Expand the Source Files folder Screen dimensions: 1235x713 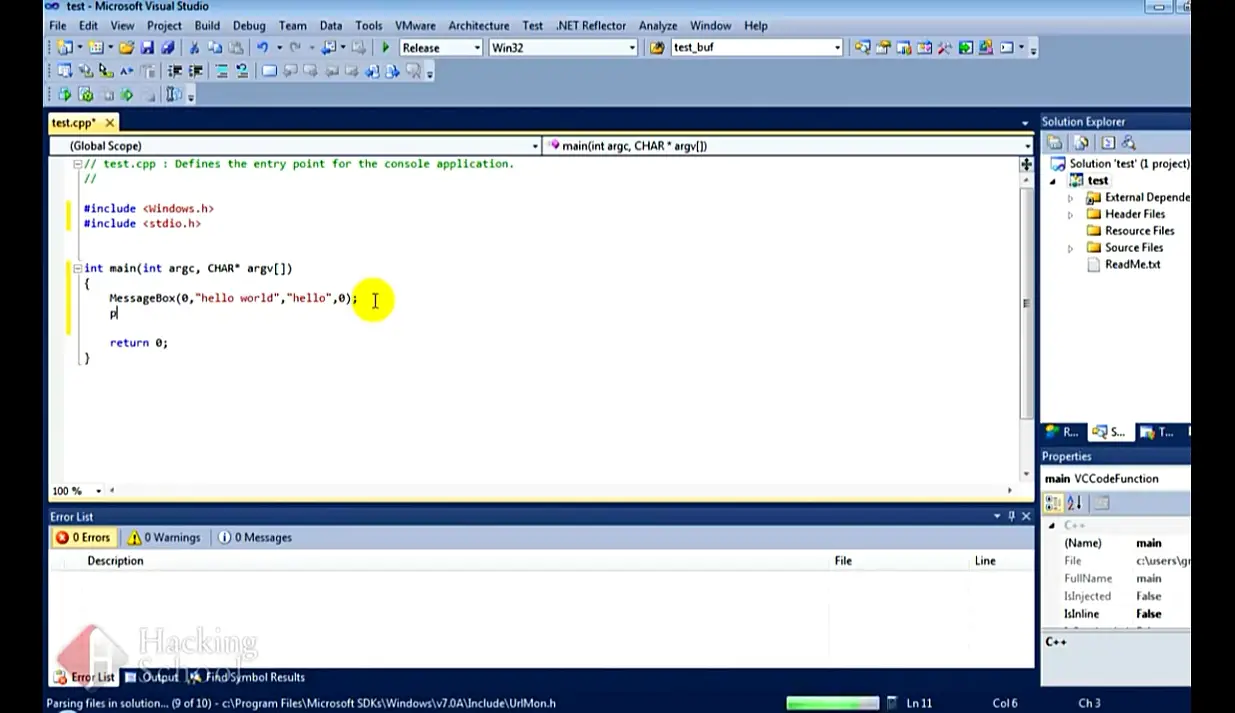[x=1071, y=248]
